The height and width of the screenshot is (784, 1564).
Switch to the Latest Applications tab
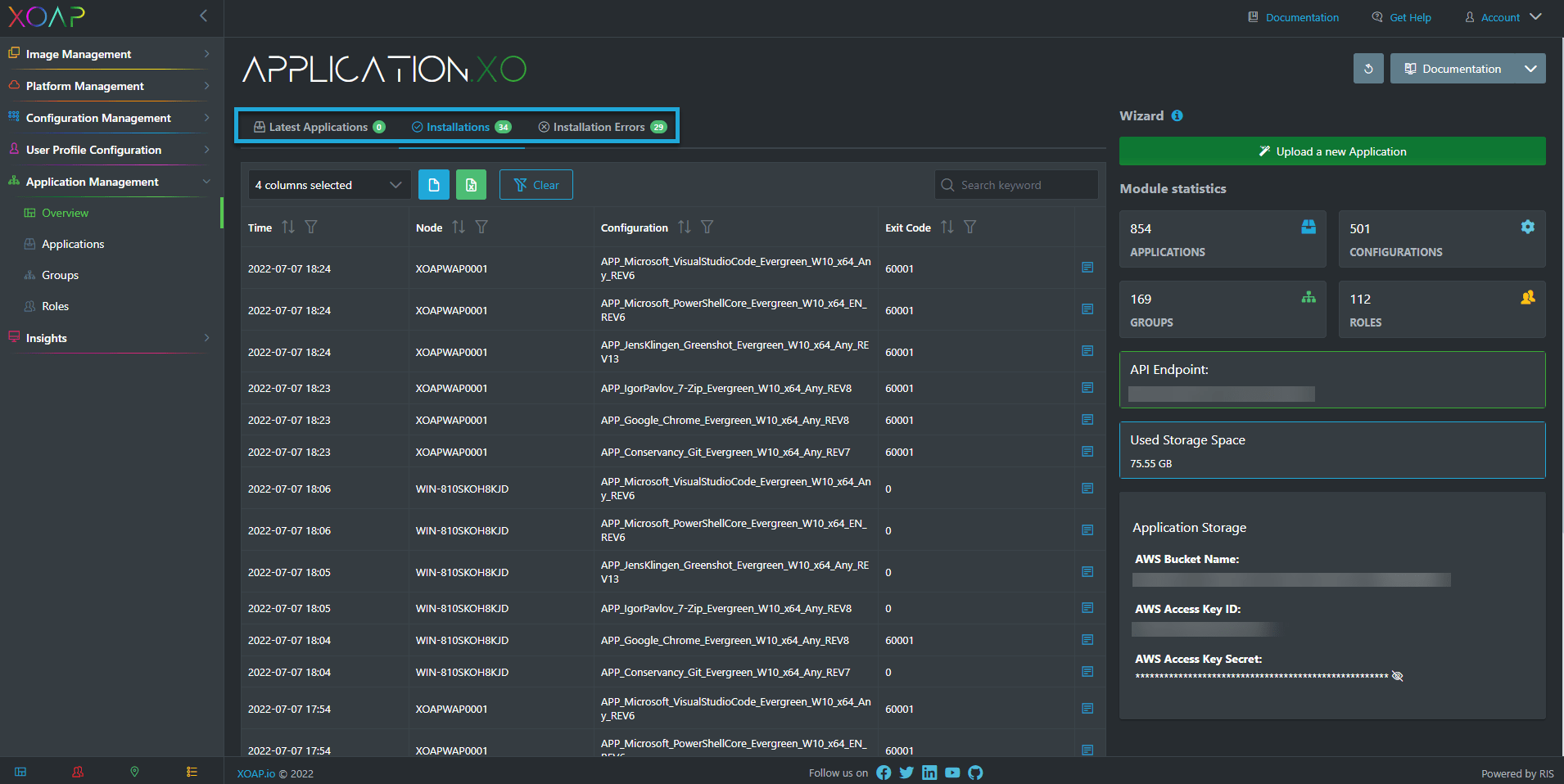[x=319, y=127]
